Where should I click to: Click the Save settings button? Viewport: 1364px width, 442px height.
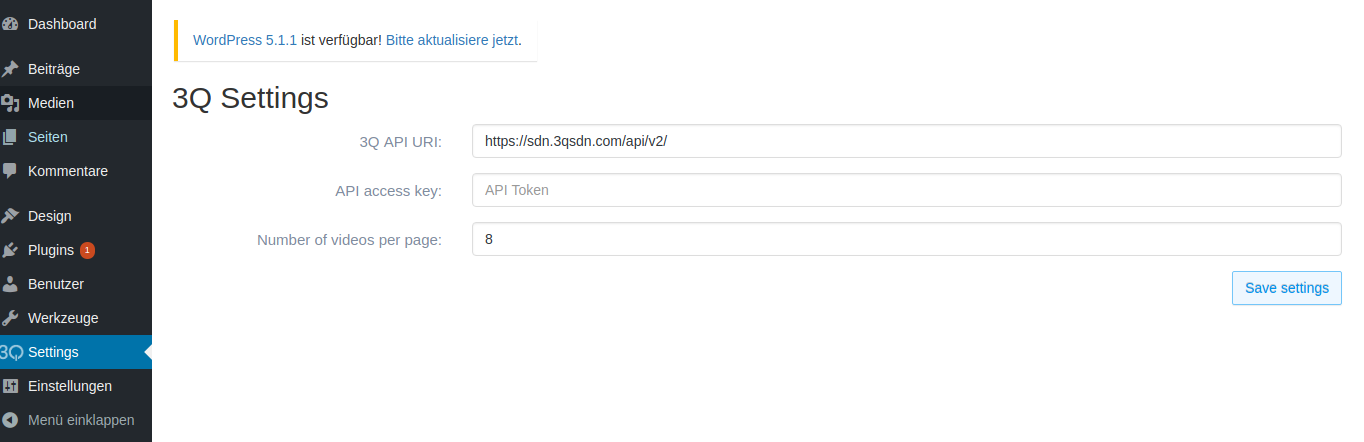[1286, 288]
